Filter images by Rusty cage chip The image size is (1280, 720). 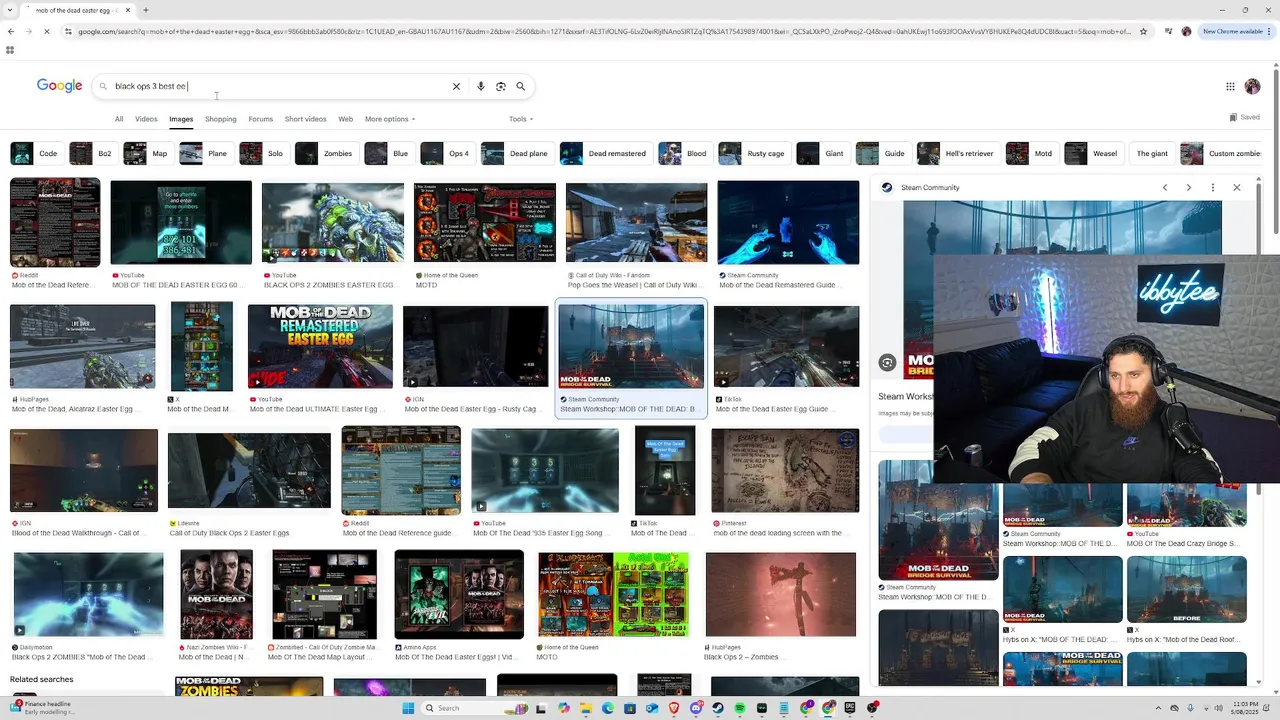[x=753, y=154]
